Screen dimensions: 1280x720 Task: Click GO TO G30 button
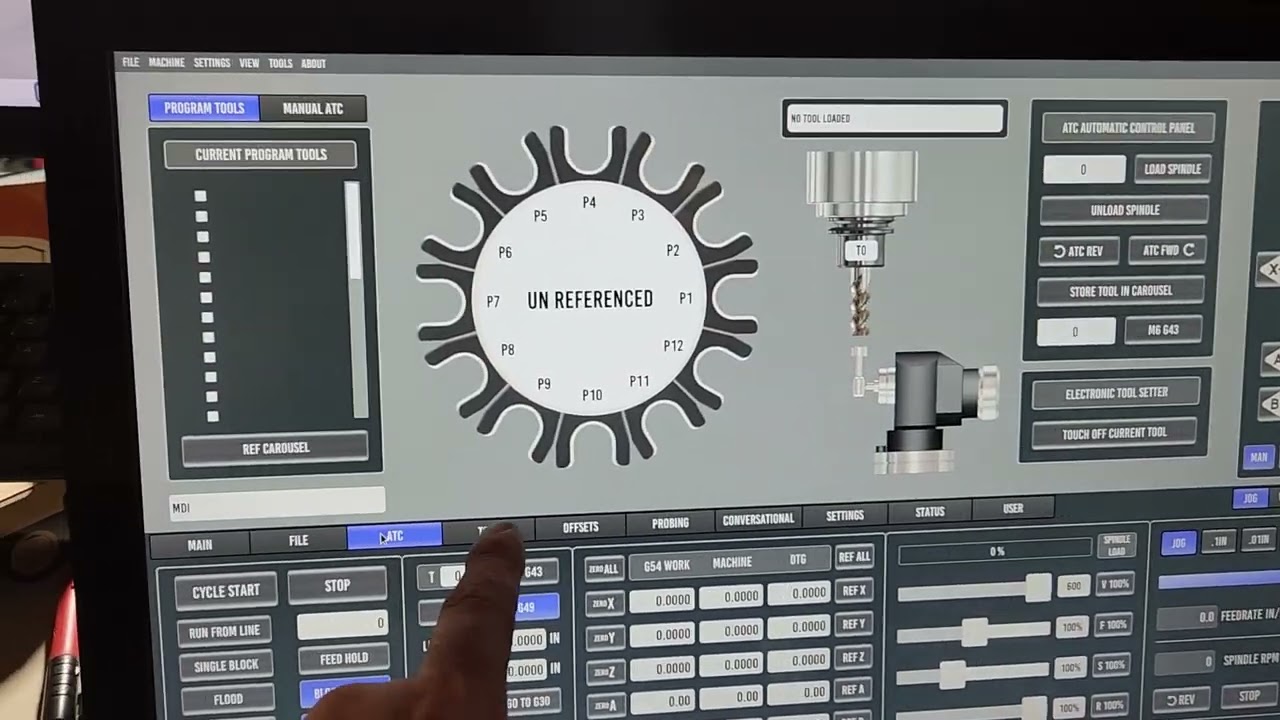[x=528, y=701]
